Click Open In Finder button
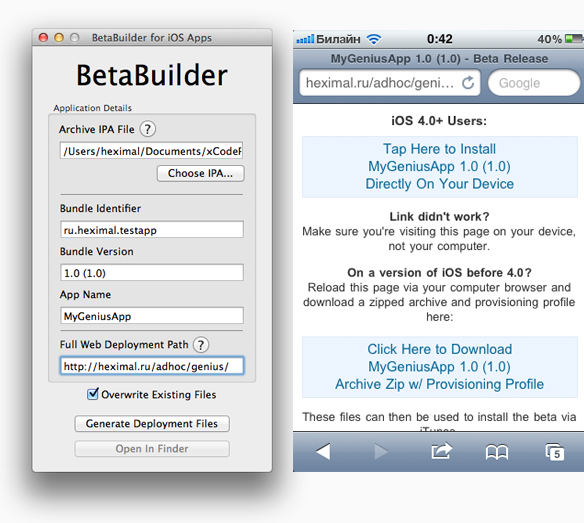The image size is (584, 523). (152, 448)
